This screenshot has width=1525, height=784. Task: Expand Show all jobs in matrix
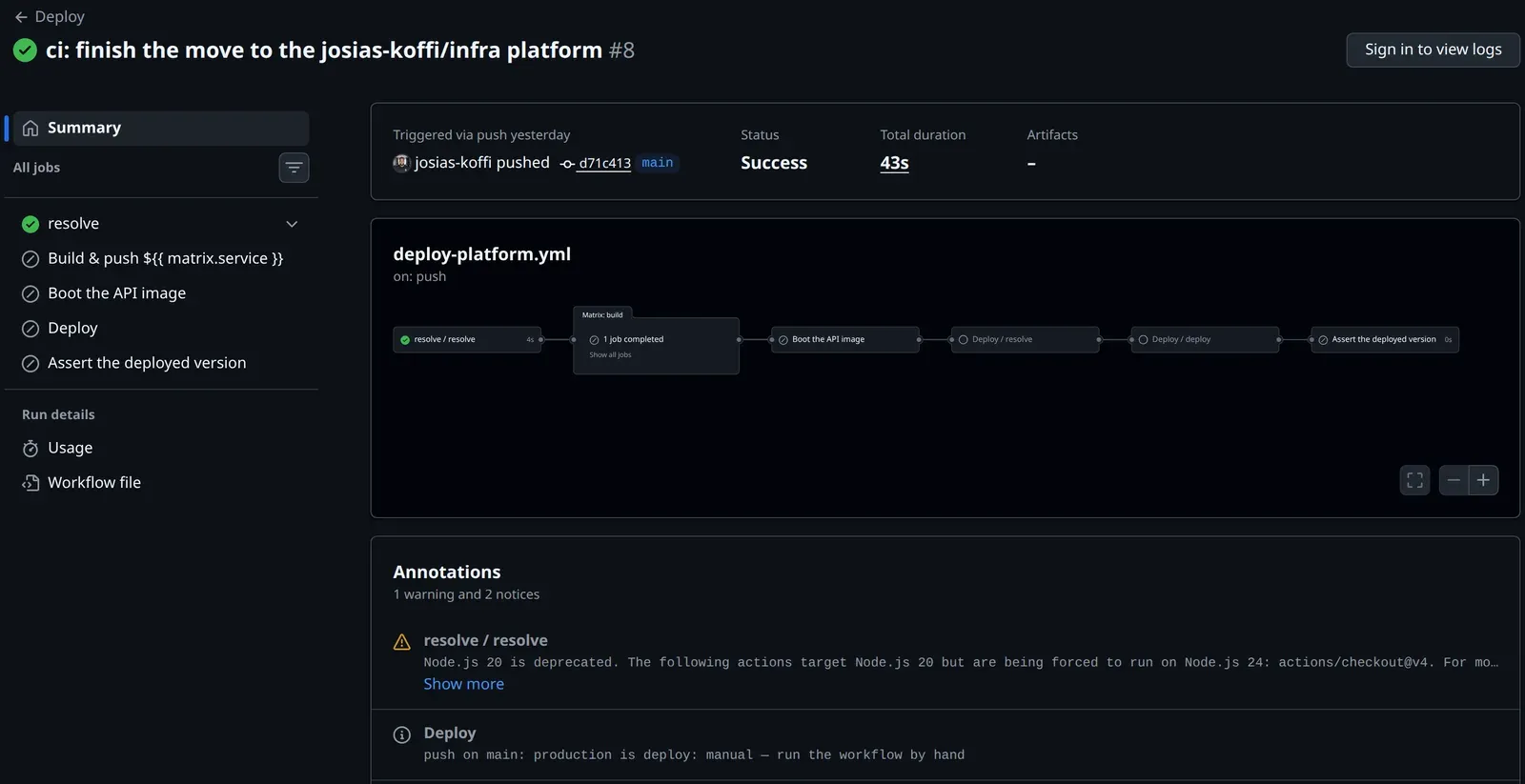[x=610, y=355]
